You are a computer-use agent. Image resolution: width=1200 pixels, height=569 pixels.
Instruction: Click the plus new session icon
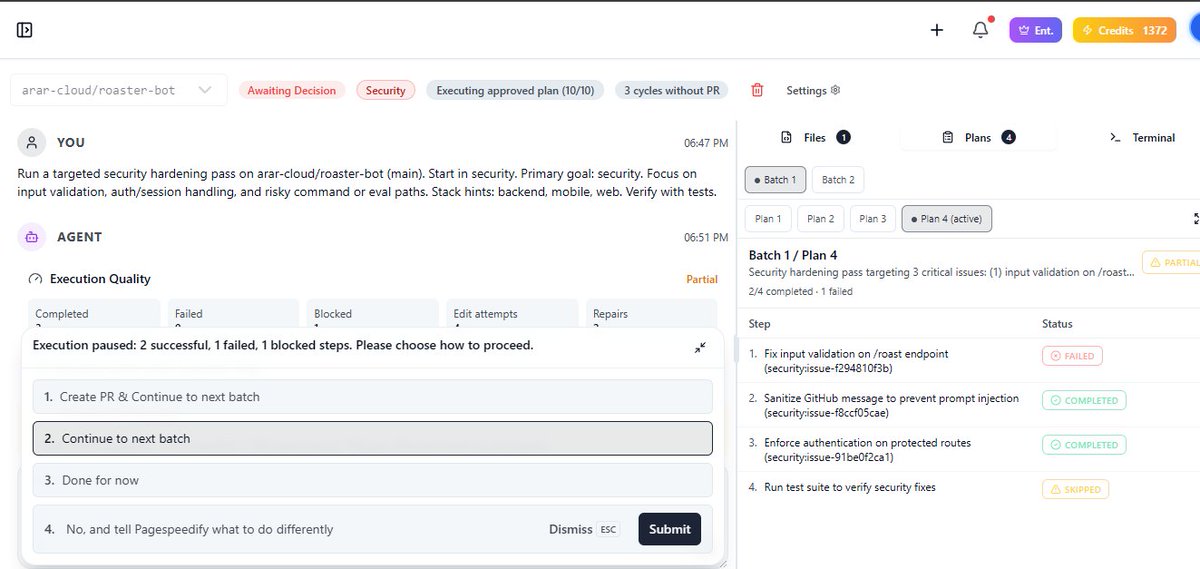[x=937, y=30]
